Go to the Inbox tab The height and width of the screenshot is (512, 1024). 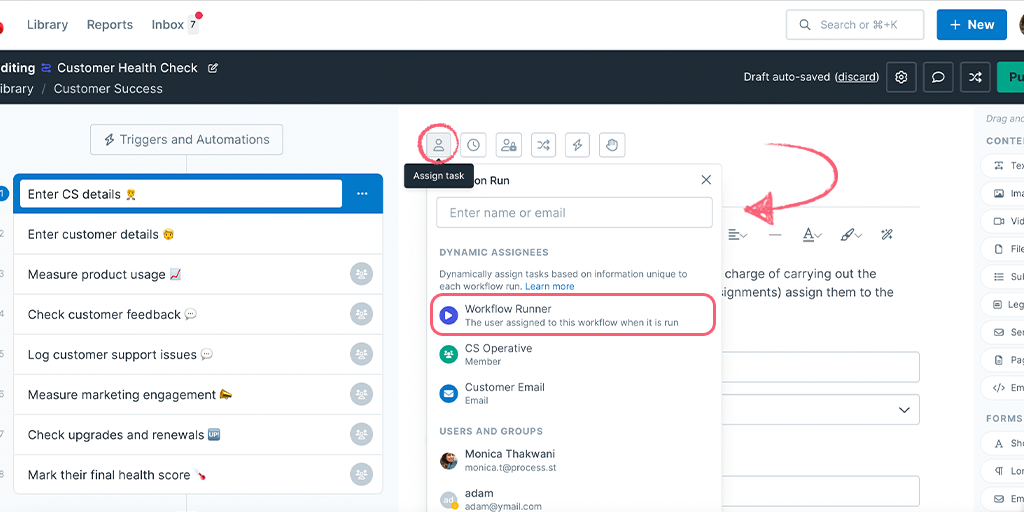pos(168,25)
